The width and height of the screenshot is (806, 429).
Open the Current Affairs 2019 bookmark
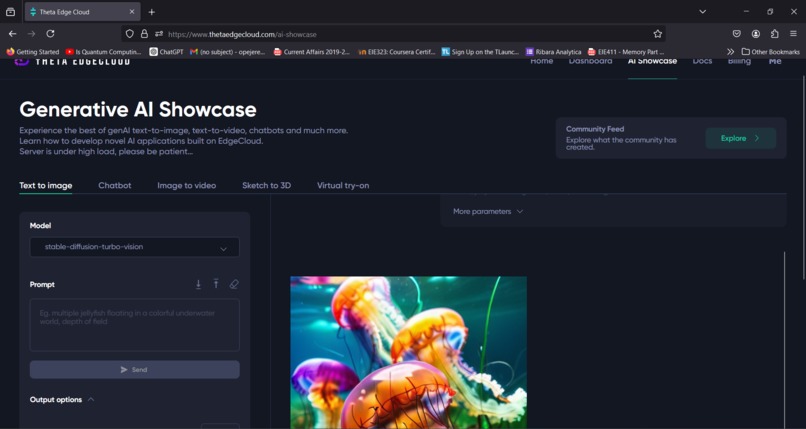pyautogui.click(x=312, y=52)
